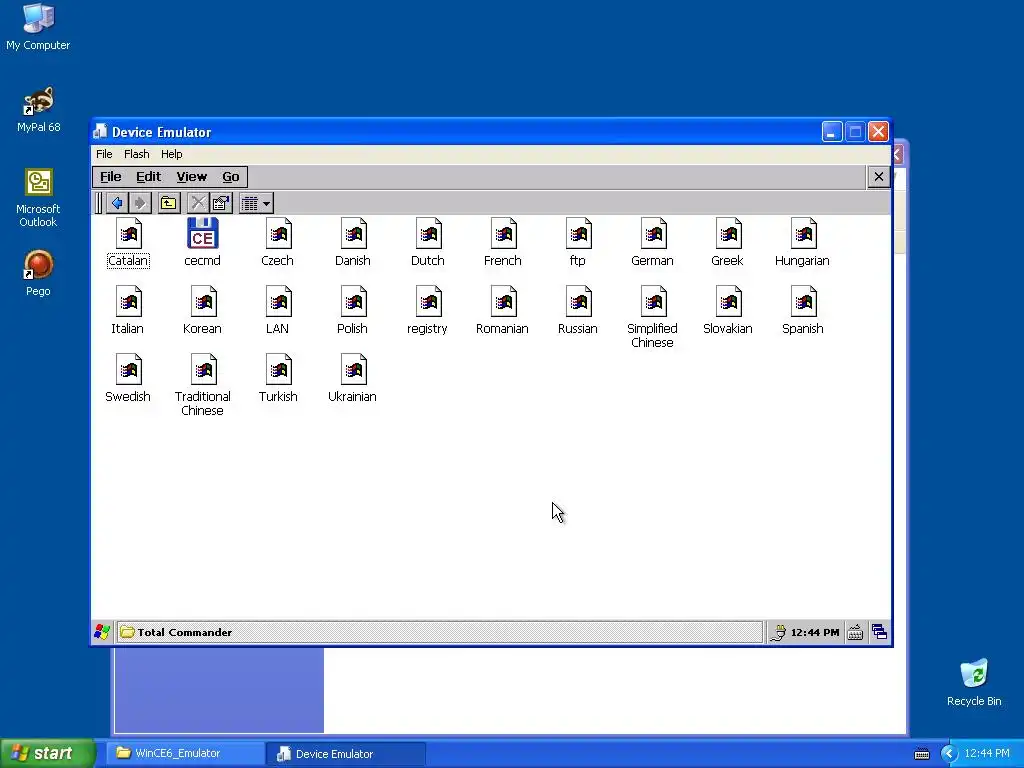The height and width of the screenshot is (768, 1024).
Task: Select the LAN file icon
Action: point(278,302)
